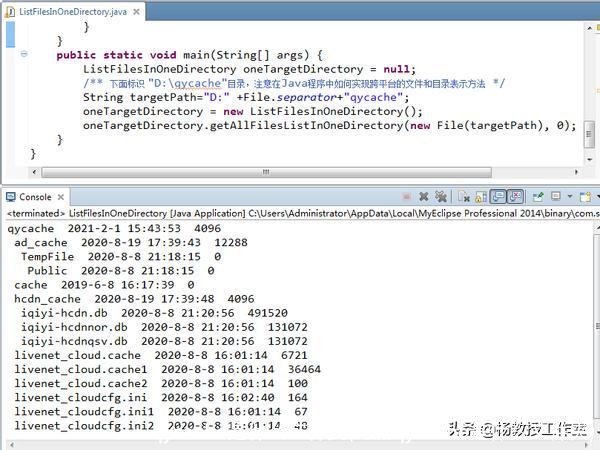This screenshot has height=450, width=600.
Task: Switch to the Console view tab
Action: click(35, 197)
